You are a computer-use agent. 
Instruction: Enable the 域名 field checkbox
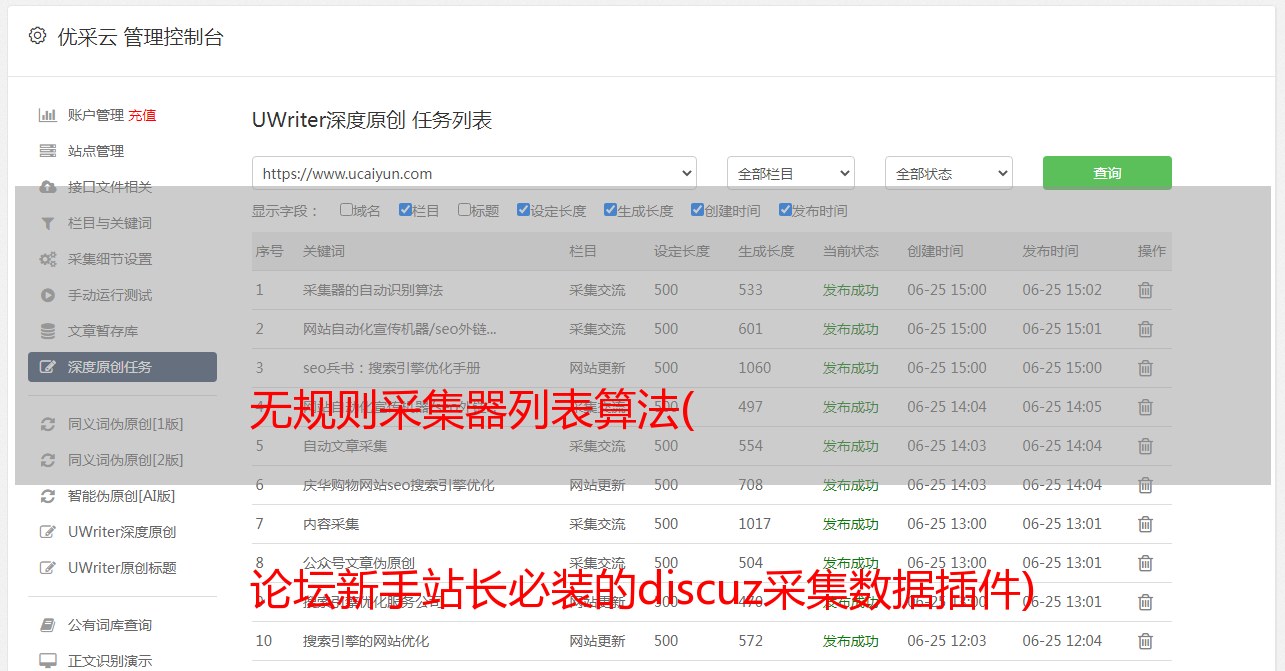coord(346,210)
